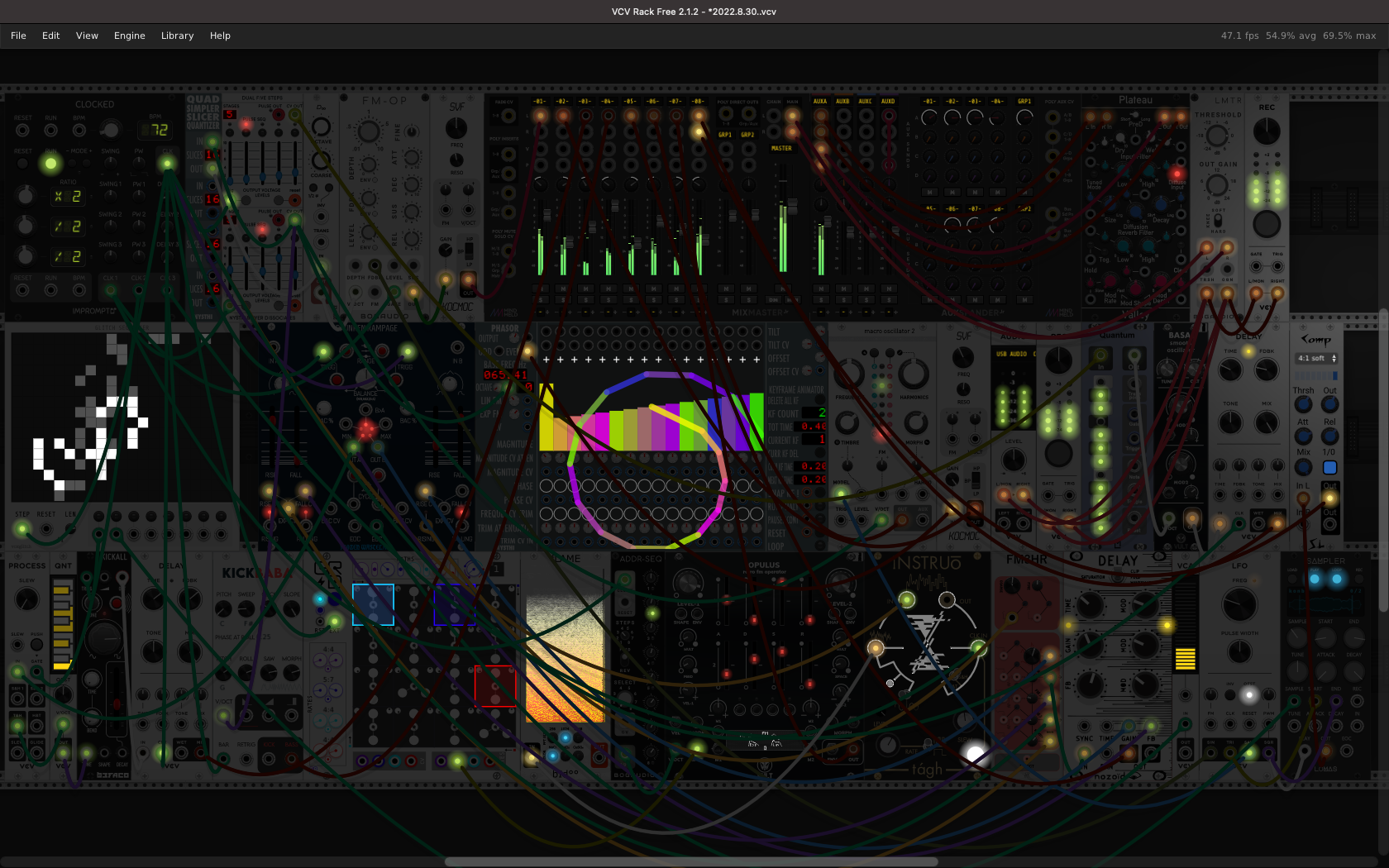The width and height of the screenshot is (1389, 868).
Task: Open the Help menu
Action: coord(220,36)
